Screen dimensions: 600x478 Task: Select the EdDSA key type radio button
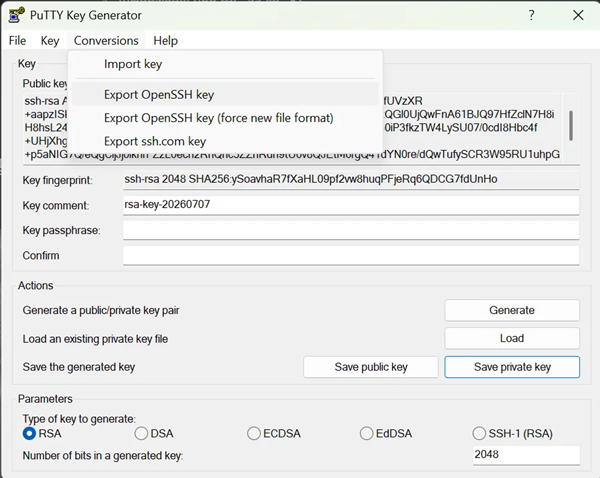pos(366,434)
